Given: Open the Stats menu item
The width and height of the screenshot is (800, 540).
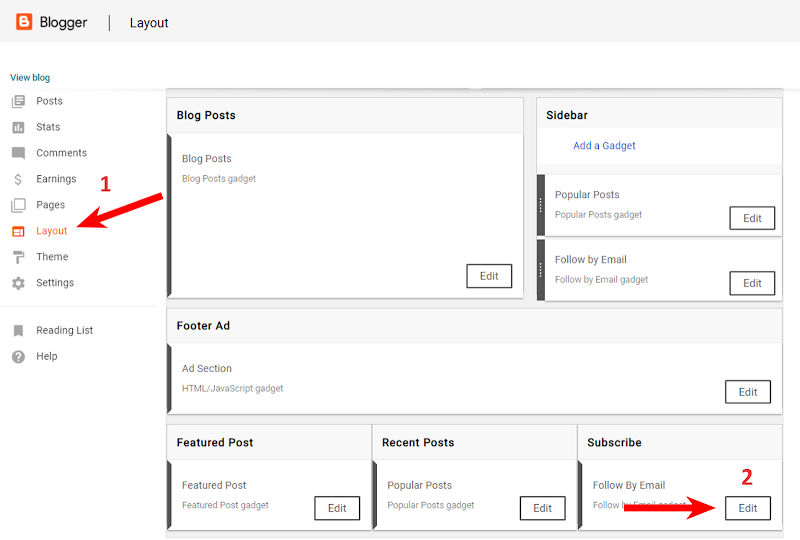Looking at the screenshot, I should tap(48, 127).
